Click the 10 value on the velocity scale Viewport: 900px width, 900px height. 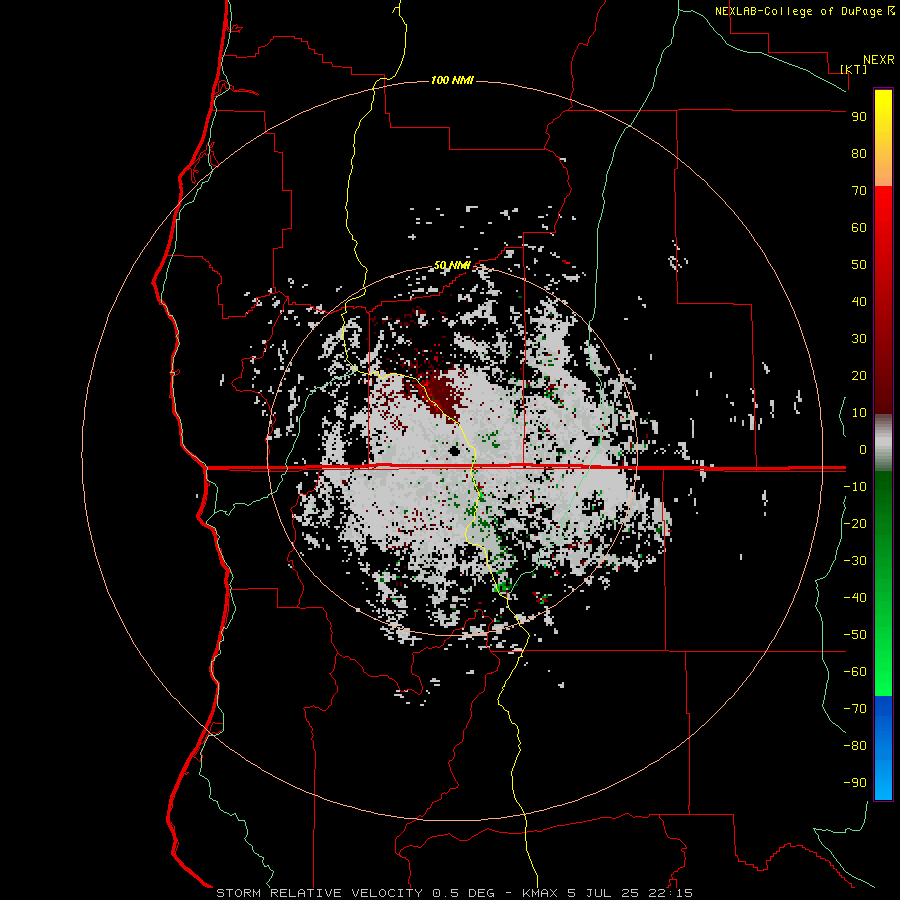click(x=859, y=413)
